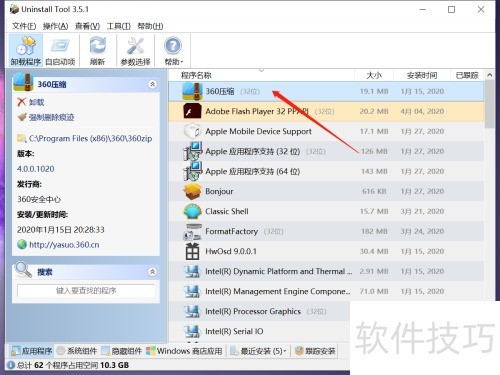The width and height of the screenshot is (500, 375).
Task: Open the 帮助(H) menu
Action: 150,26
